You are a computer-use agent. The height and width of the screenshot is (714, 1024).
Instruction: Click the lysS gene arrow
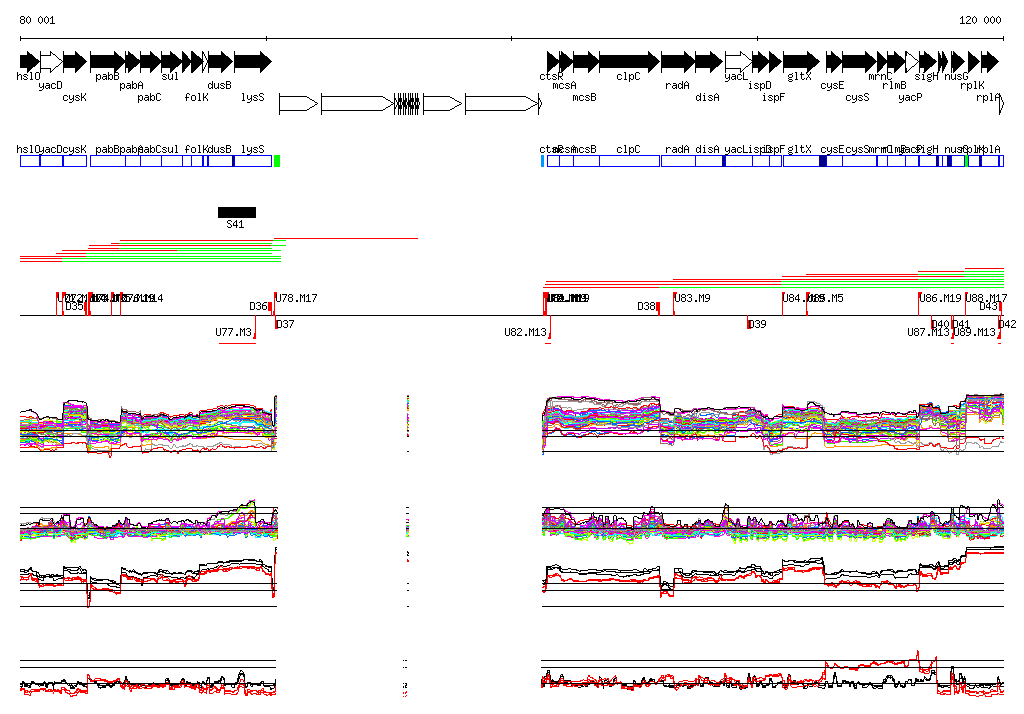[253, 62]
